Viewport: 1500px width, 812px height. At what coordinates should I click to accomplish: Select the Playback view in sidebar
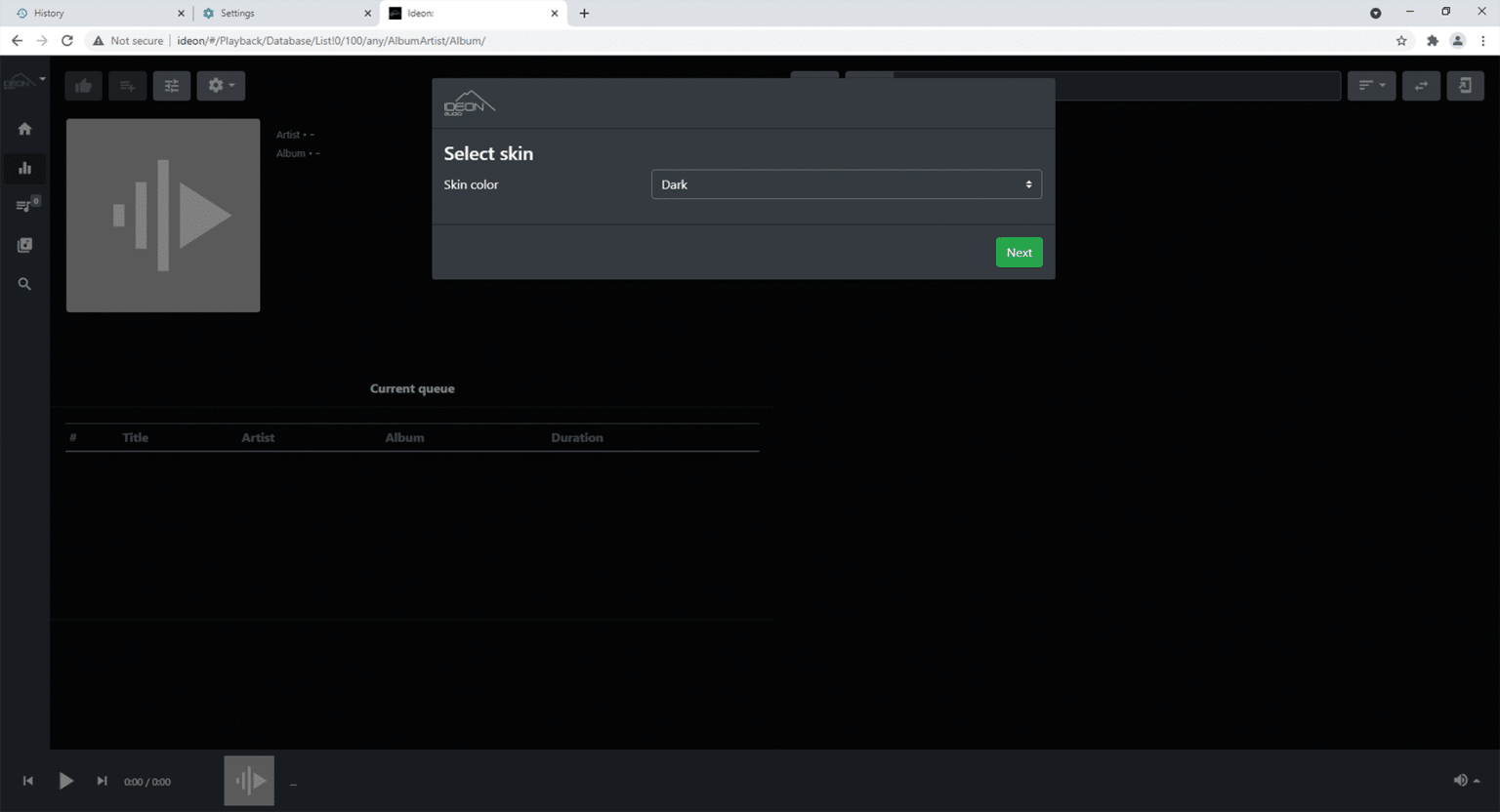click(24, 168)
